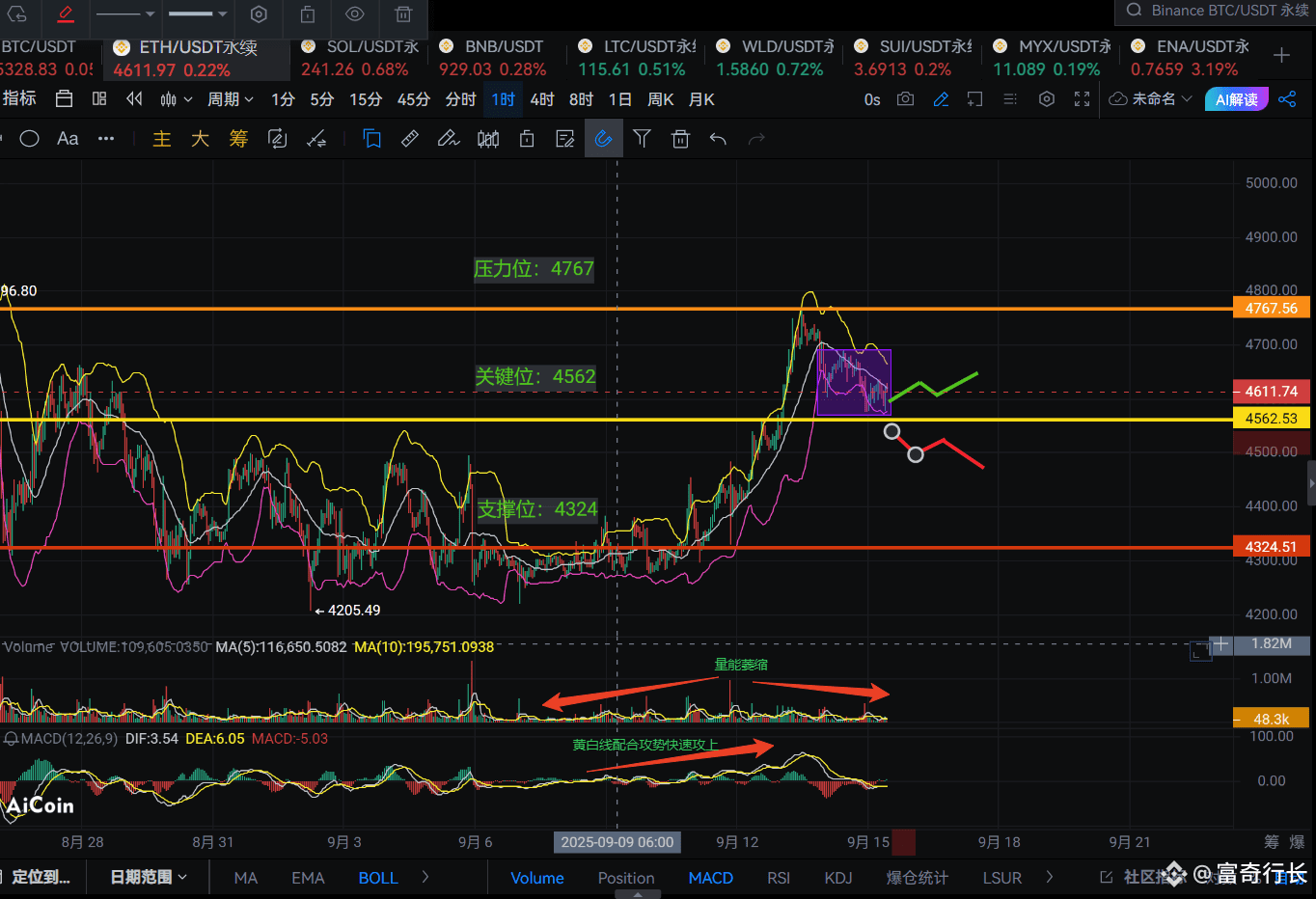Open the 周期 period dropdown
The width and height of the screenshot is (1316, 899).
230,99
